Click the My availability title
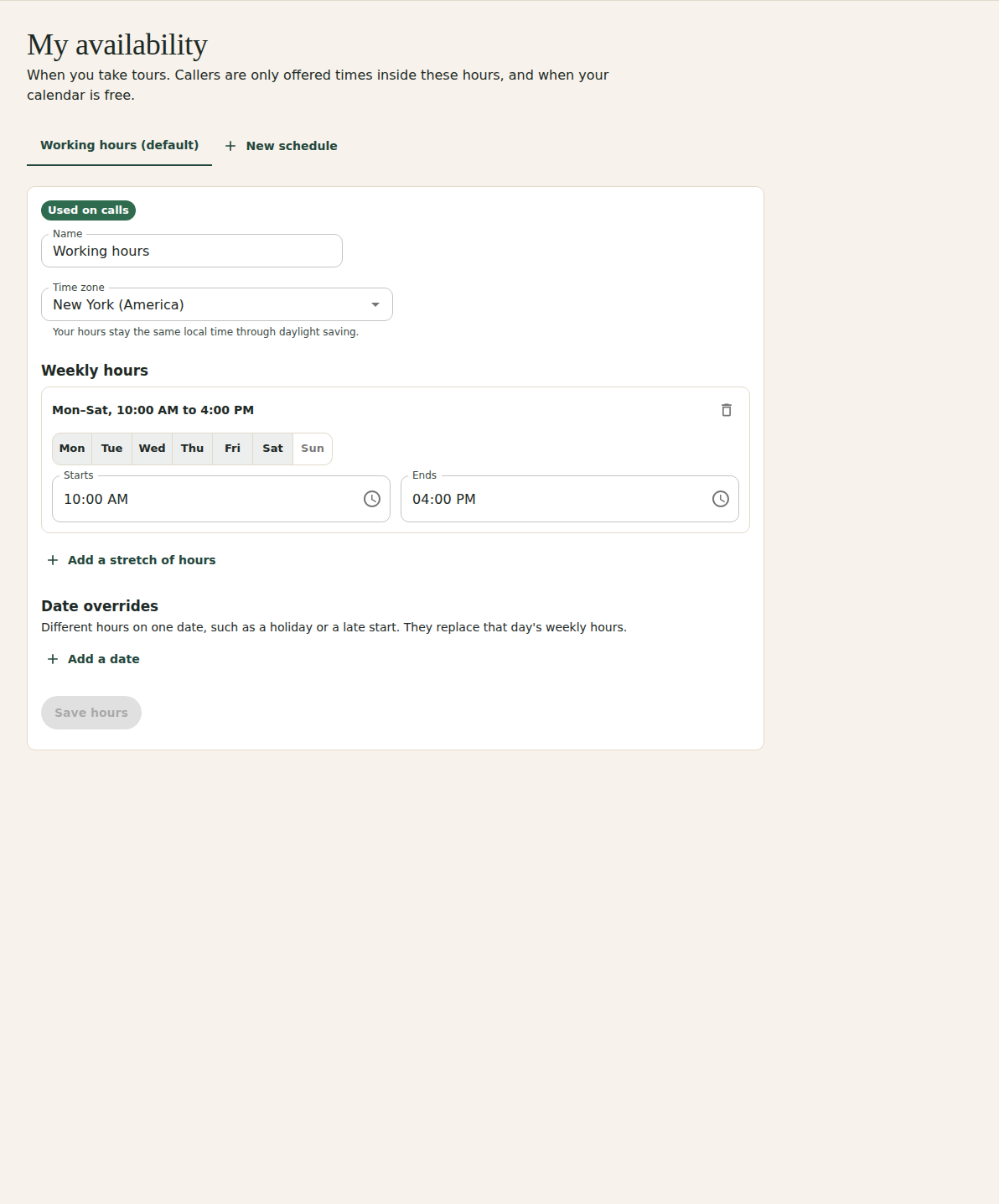 click(x=117, y=45)
